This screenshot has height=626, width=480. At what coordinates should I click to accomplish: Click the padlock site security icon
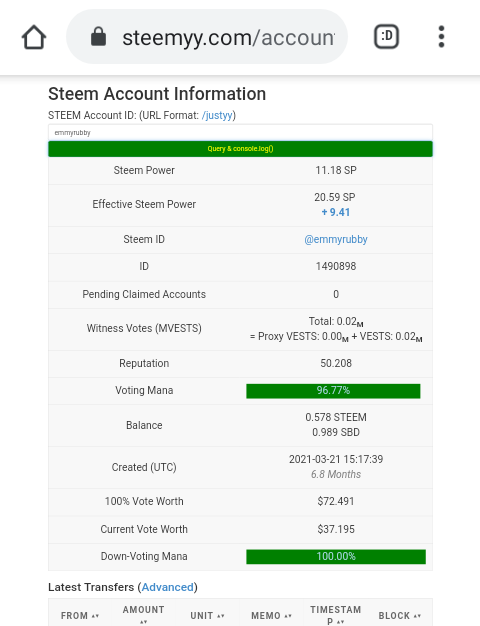point(98,37)
